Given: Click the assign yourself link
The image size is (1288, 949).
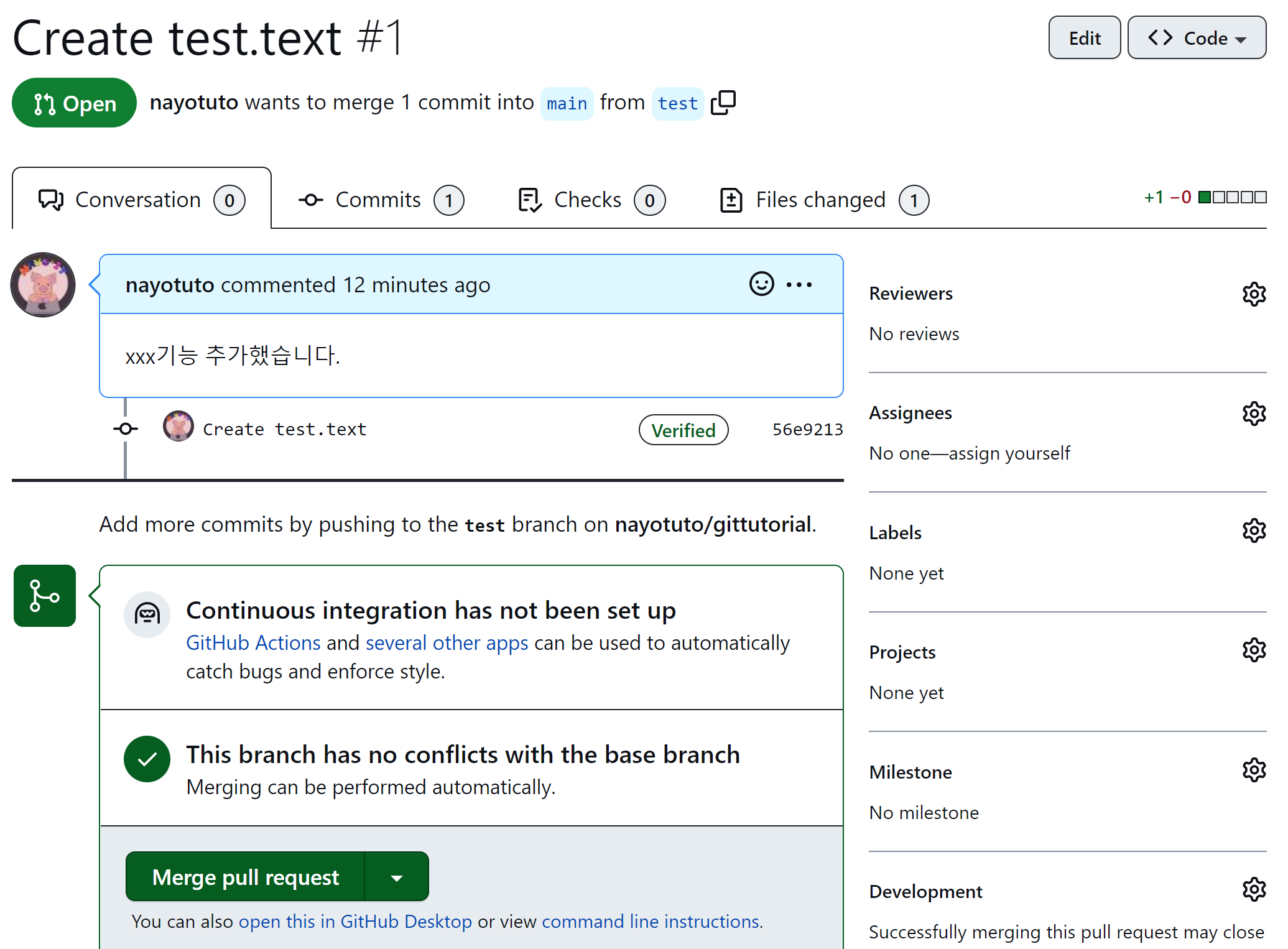Looking at the screenshot, I should click(x=1009, y=453).
